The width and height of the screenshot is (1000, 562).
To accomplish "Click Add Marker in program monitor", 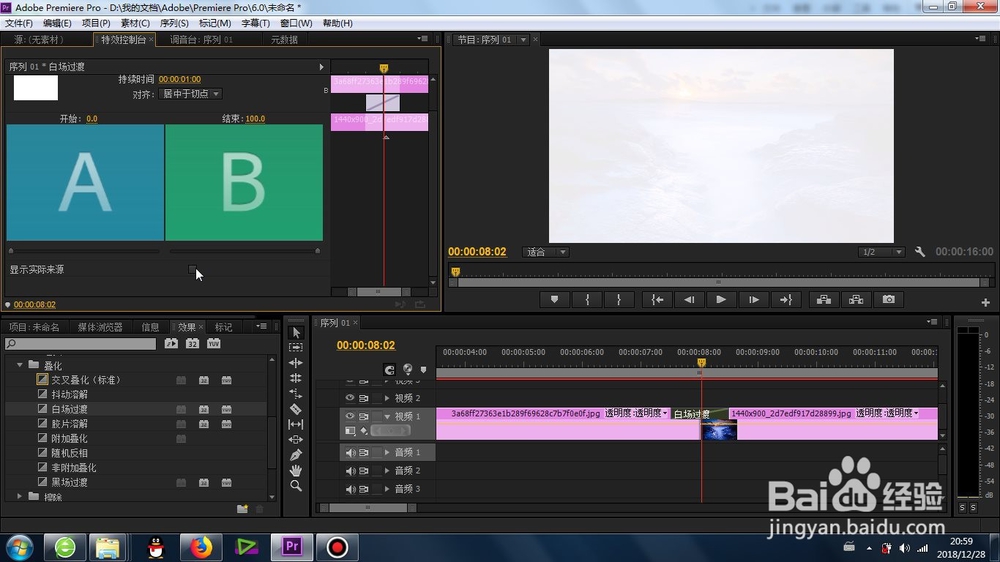I will point(554,300).
